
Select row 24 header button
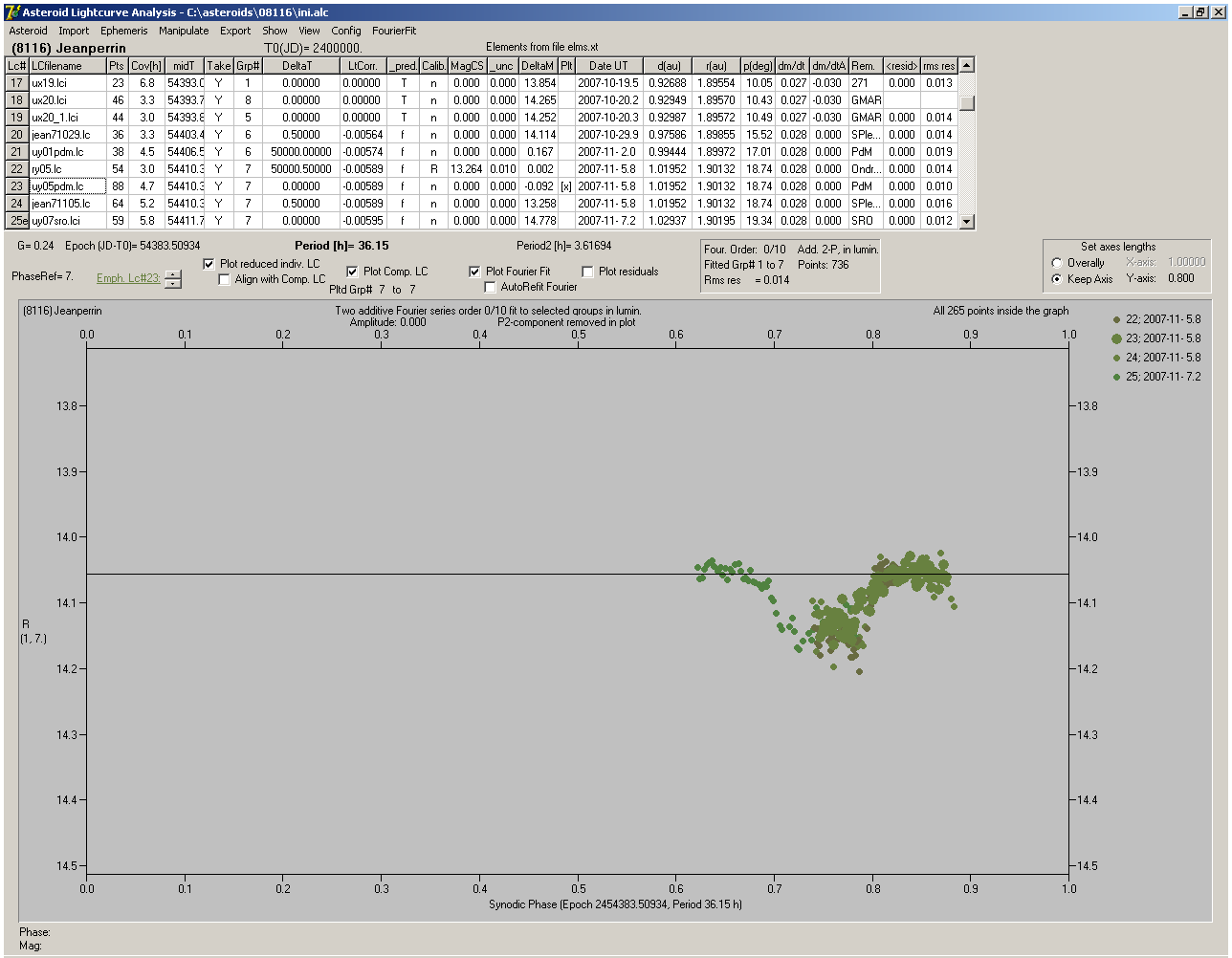click(17, 204)
